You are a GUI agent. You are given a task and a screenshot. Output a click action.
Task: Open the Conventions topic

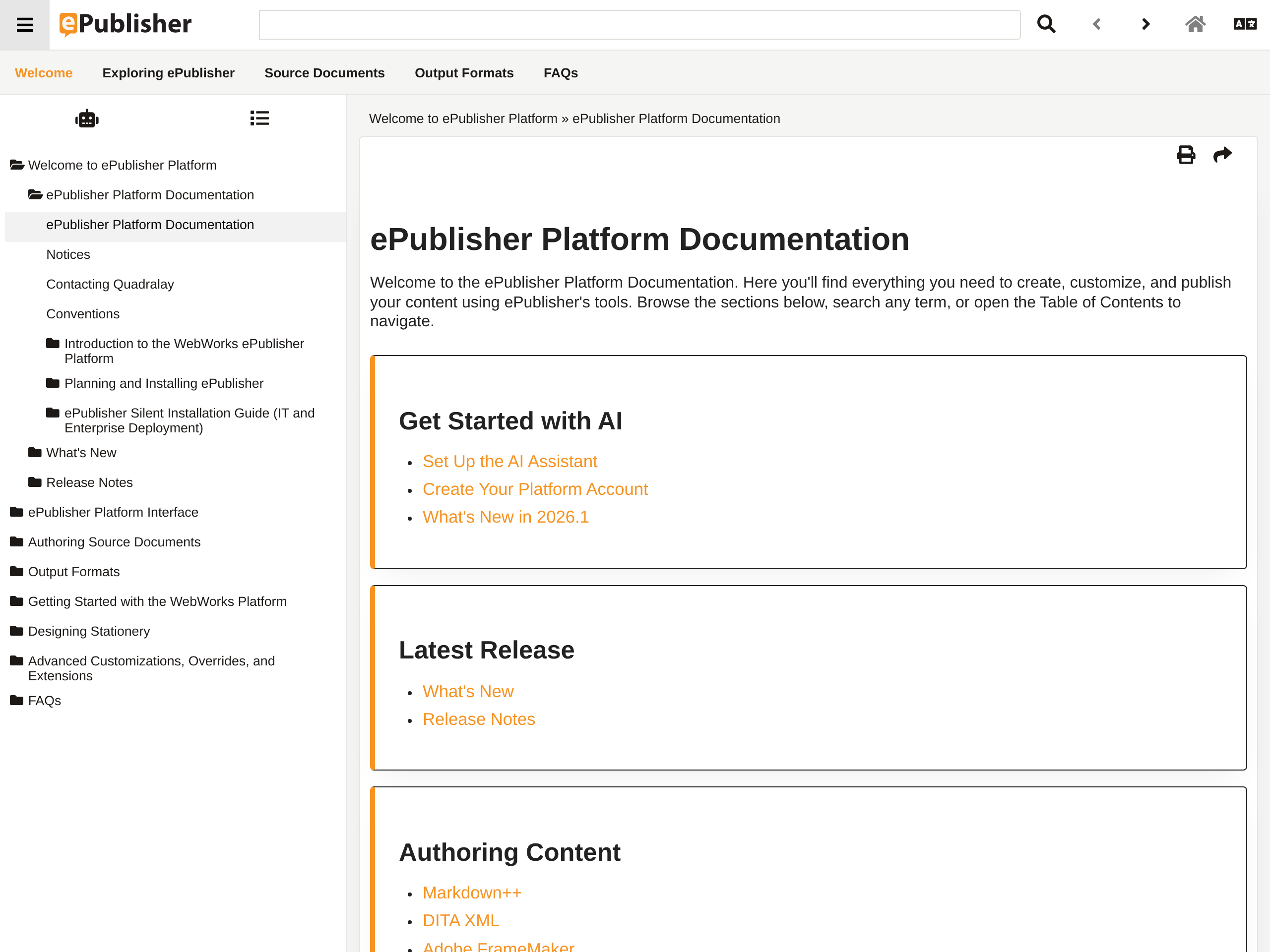(83, 314)
